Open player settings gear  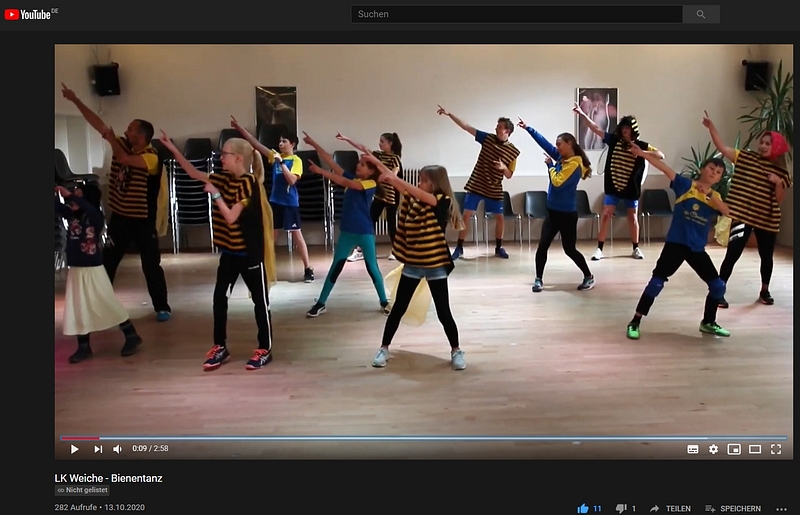click(713, 449)
